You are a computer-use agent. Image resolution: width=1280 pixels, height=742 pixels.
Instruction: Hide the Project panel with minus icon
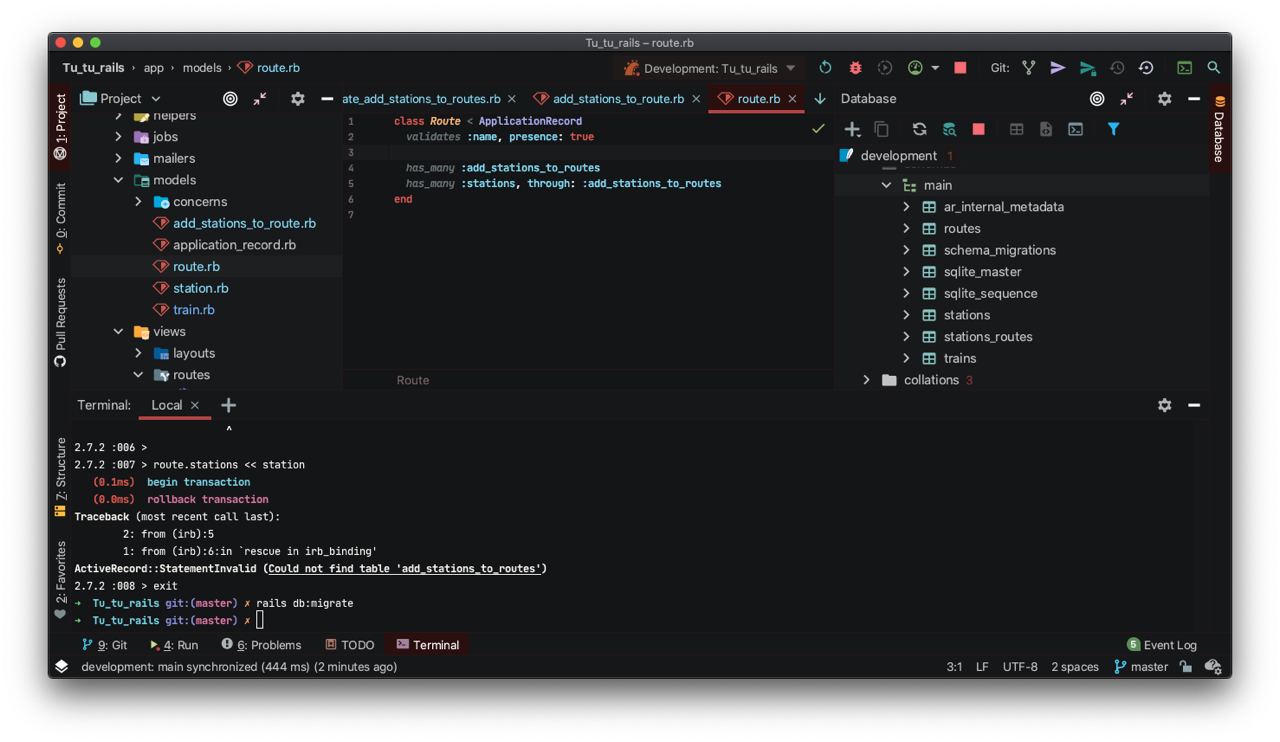[327, 99]
